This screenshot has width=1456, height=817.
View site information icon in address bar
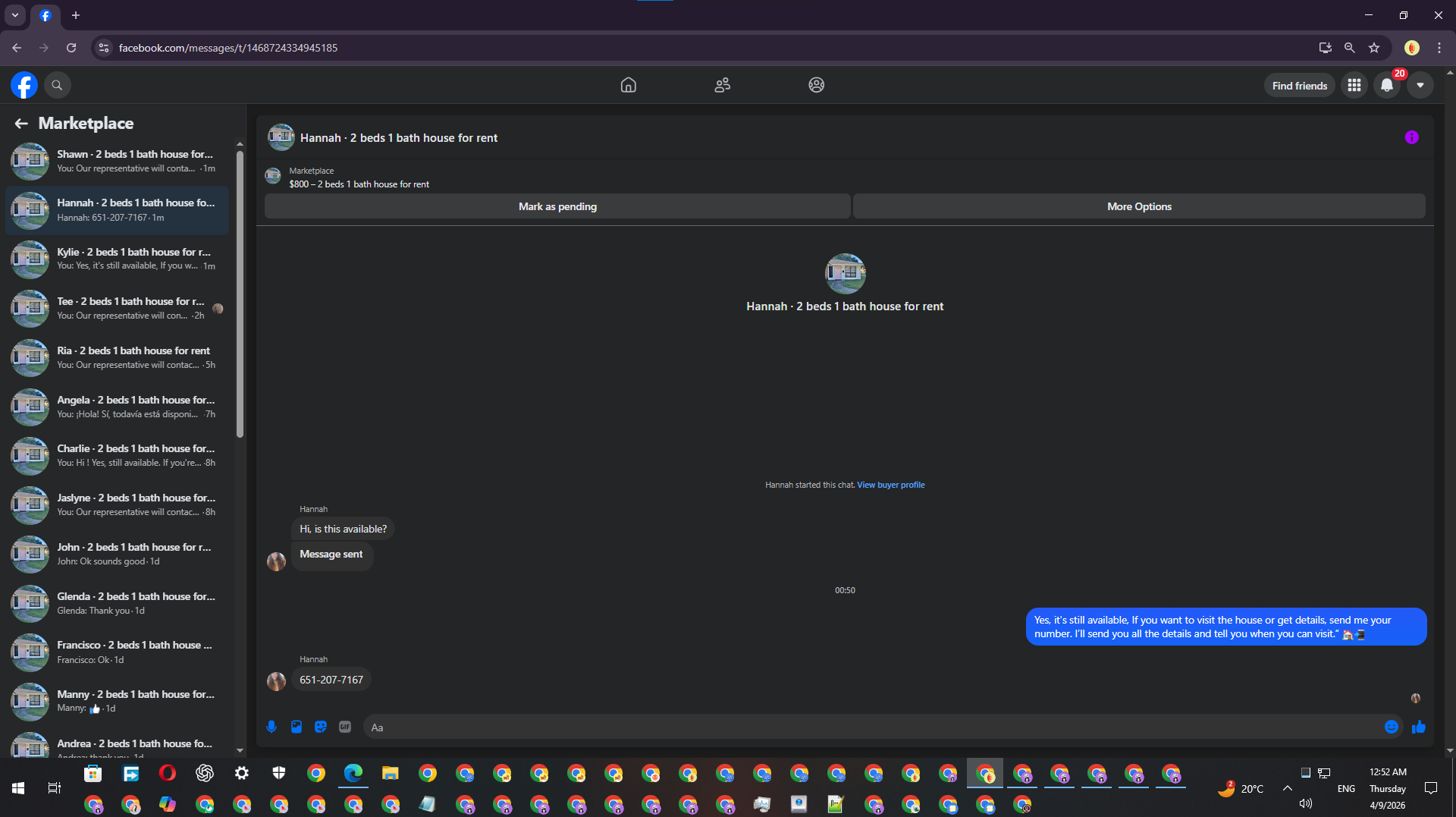coord(104,48)
